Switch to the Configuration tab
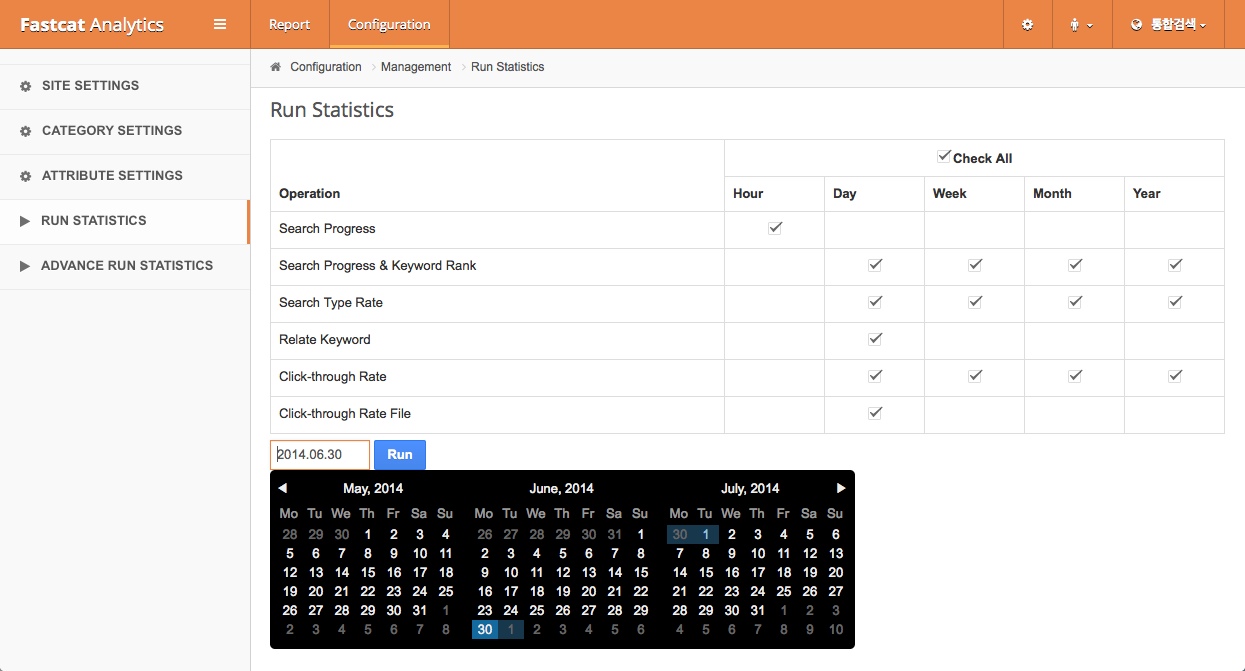This screenshot has width=1245, height=671. click(389, 24)
